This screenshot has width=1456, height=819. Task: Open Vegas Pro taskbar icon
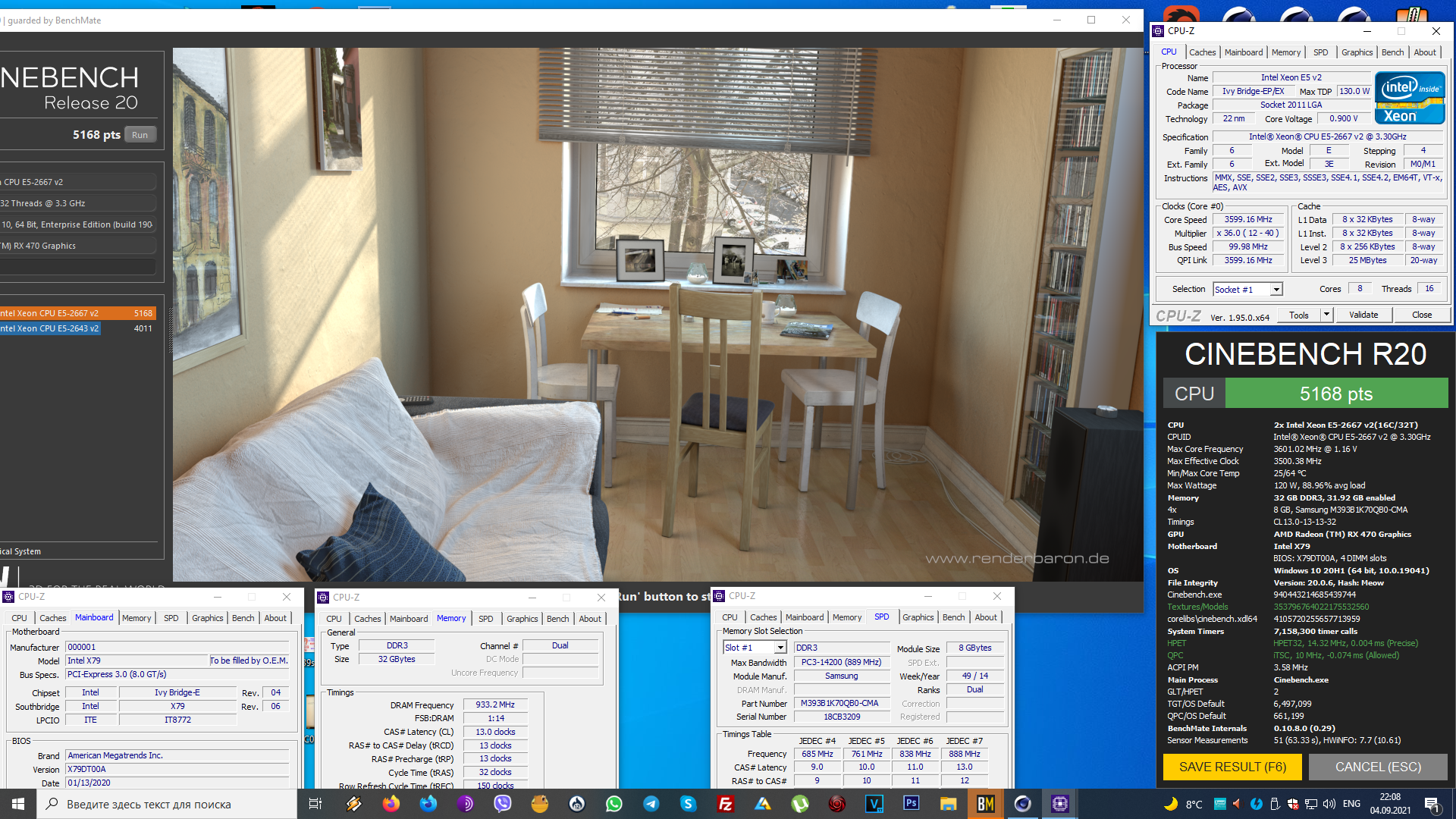pos(874,804)
